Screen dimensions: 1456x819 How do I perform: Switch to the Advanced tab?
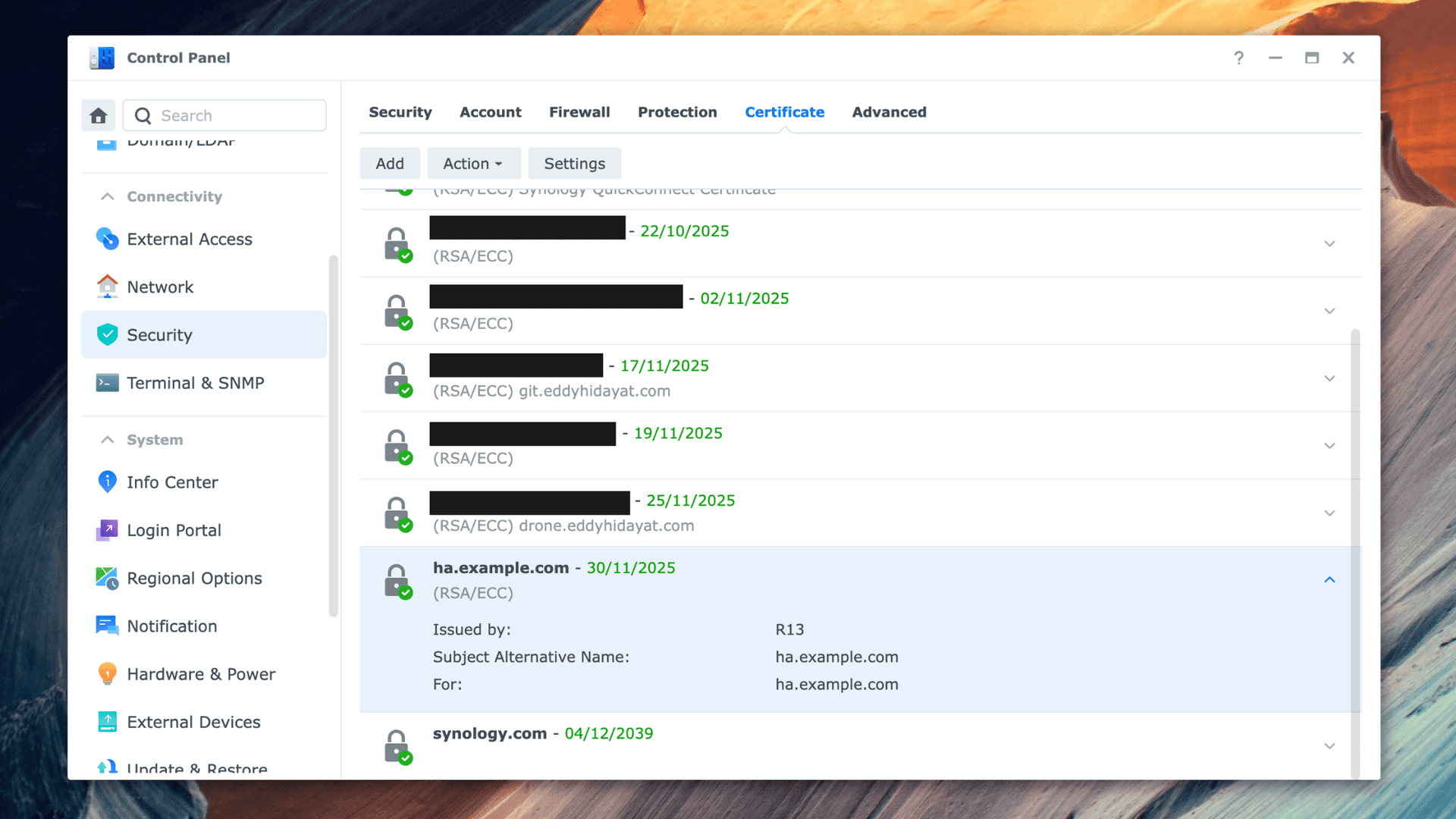[x=889, y=112]
